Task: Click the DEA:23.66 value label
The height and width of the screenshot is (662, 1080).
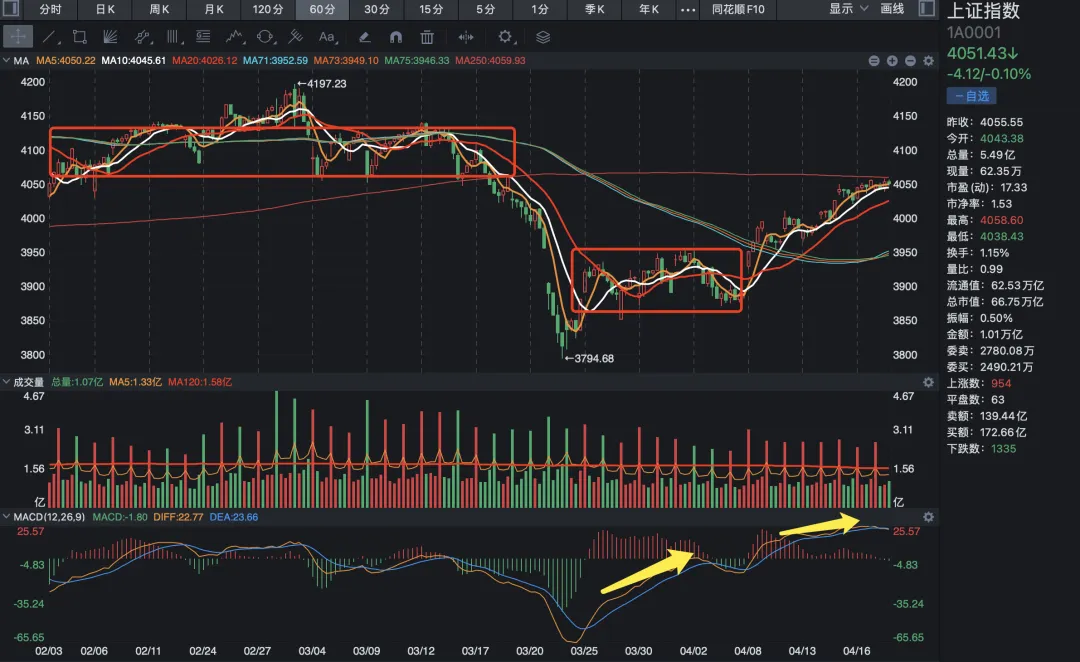Action: pyautogui.click(x=233, y=517)
